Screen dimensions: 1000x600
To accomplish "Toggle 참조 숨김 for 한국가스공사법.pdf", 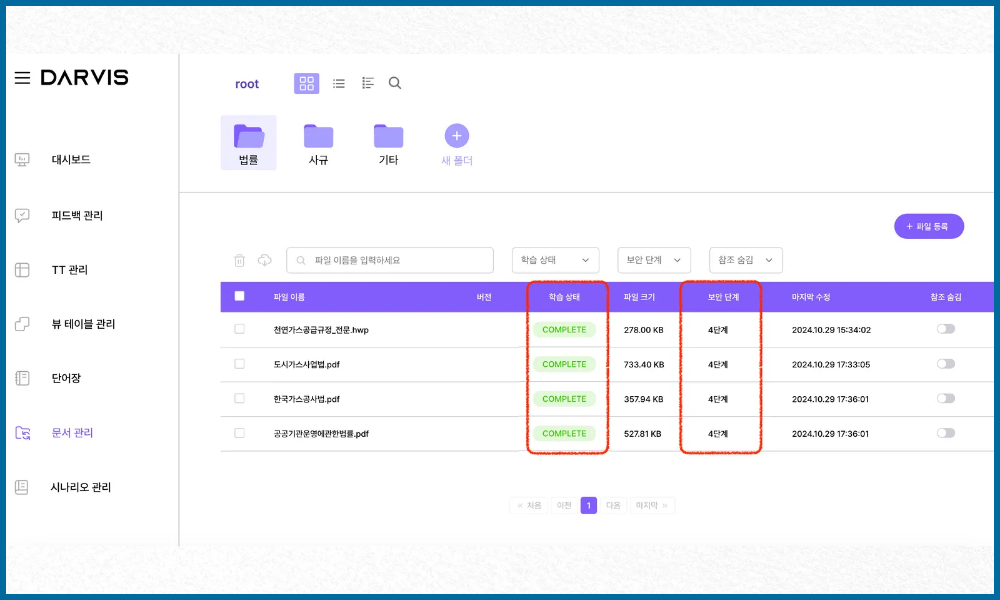I will pos(946,398).
